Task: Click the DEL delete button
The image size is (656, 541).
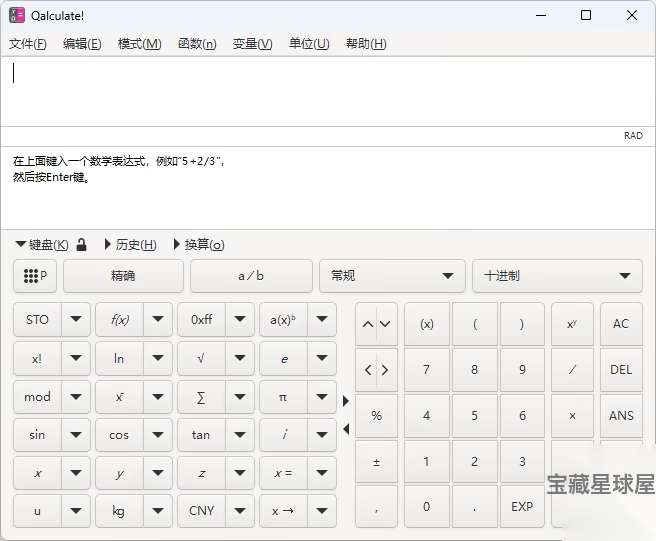Action: (621, 370)
